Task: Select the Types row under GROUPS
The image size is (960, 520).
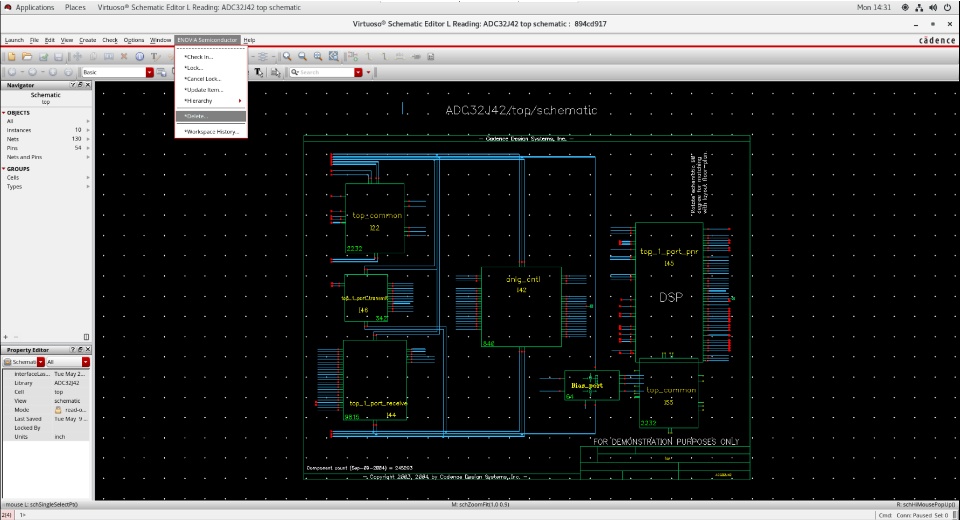Action: (x=46, y=187)
